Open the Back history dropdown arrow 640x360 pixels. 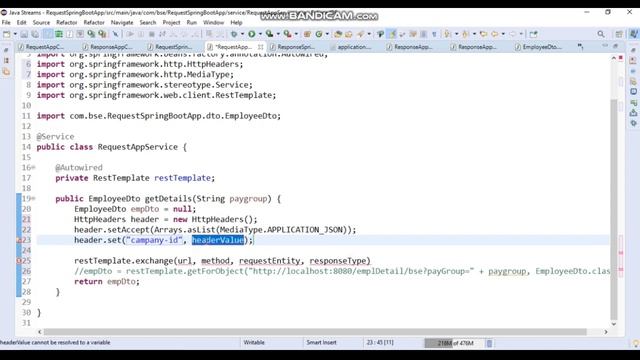(503, 34)
